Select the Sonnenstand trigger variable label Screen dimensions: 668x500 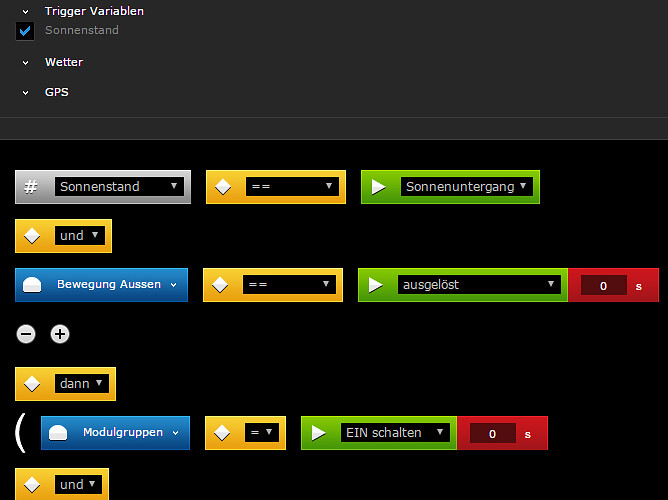click(x=82, y=30)
